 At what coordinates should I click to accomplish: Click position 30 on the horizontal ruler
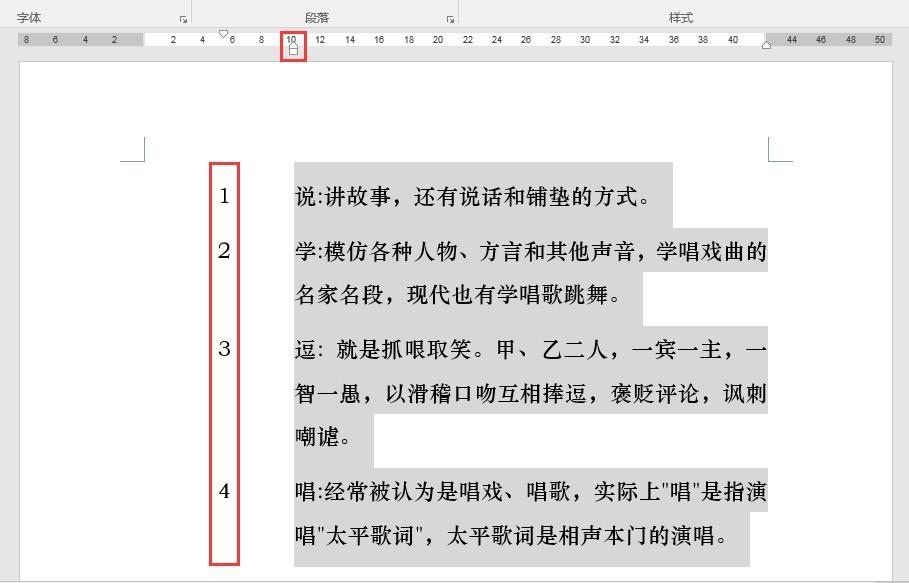[x=585, y=38]
